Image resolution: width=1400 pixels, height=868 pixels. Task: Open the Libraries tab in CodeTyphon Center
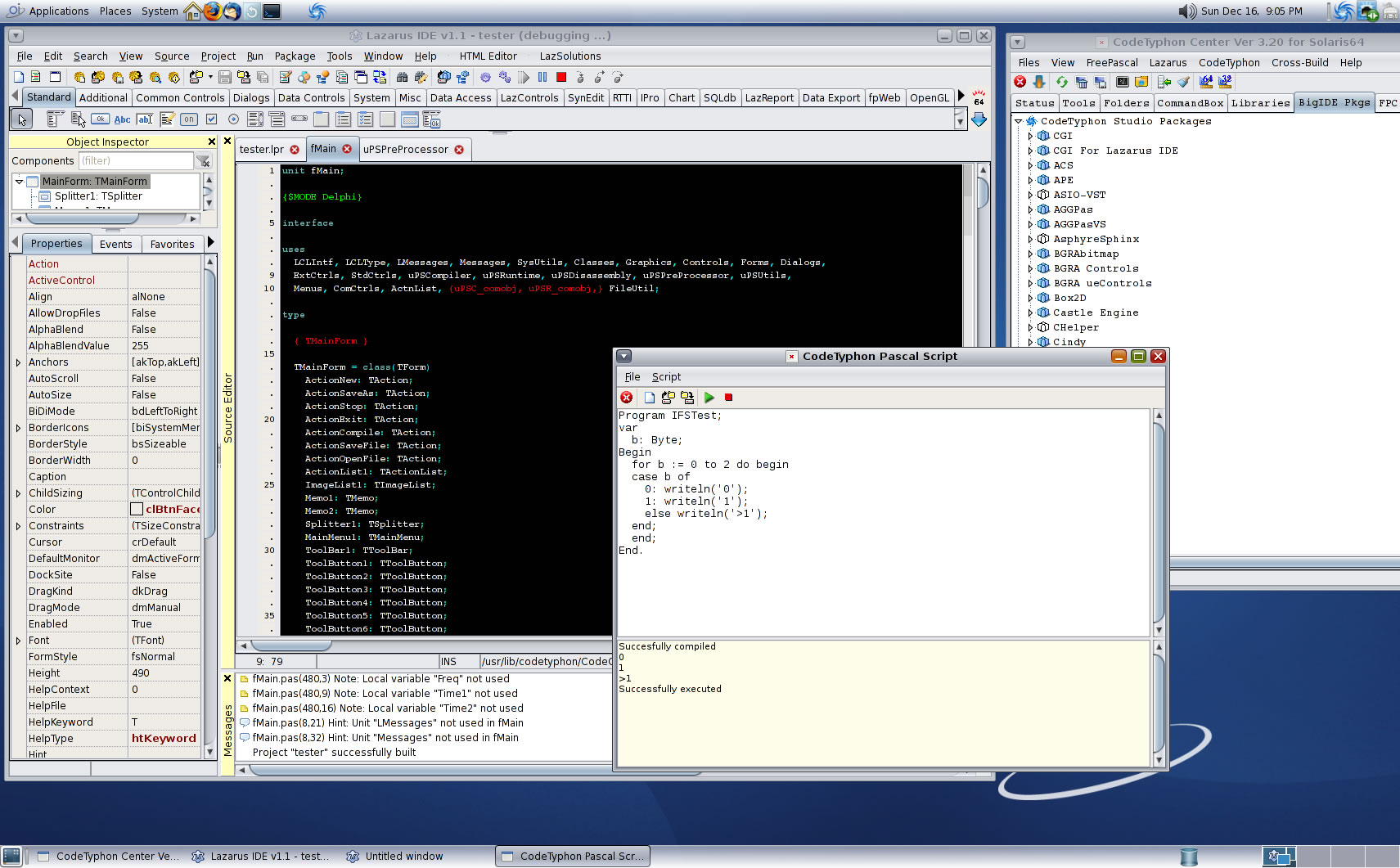pyautogui.click(x=1260, y=103)
